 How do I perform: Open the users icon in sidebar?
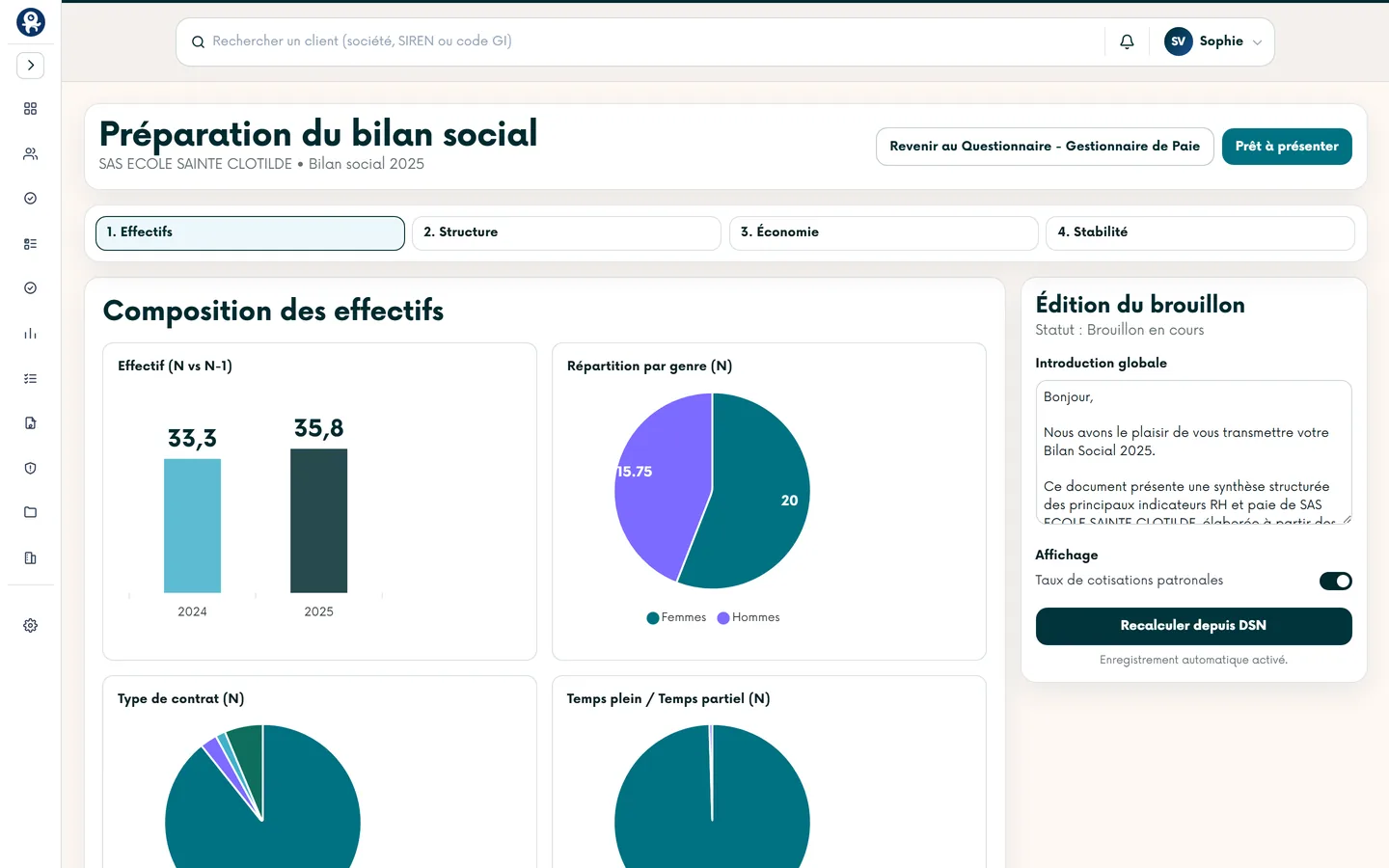tap(31, 153)
